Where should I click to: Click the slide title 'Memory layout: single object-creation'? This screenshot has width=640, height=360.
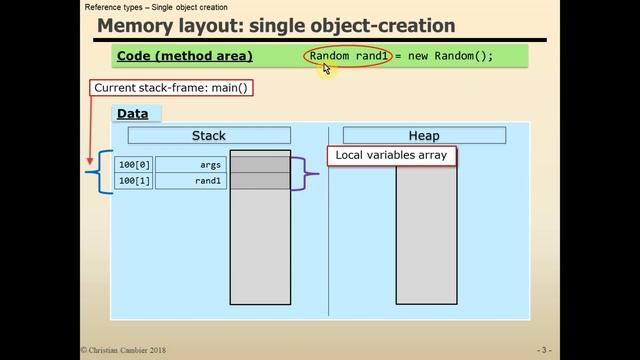click(x=276, y=26)
